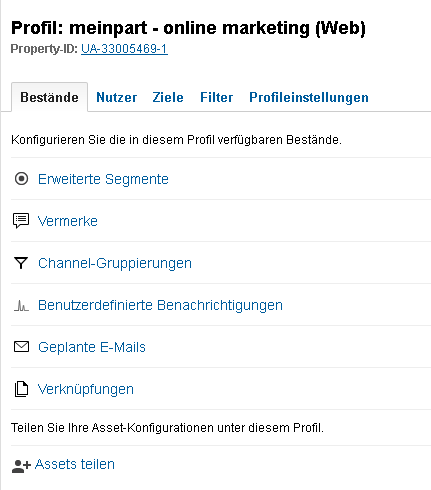Select the Assets teilen link
This screenshot has width=431, height=490.
75,464
